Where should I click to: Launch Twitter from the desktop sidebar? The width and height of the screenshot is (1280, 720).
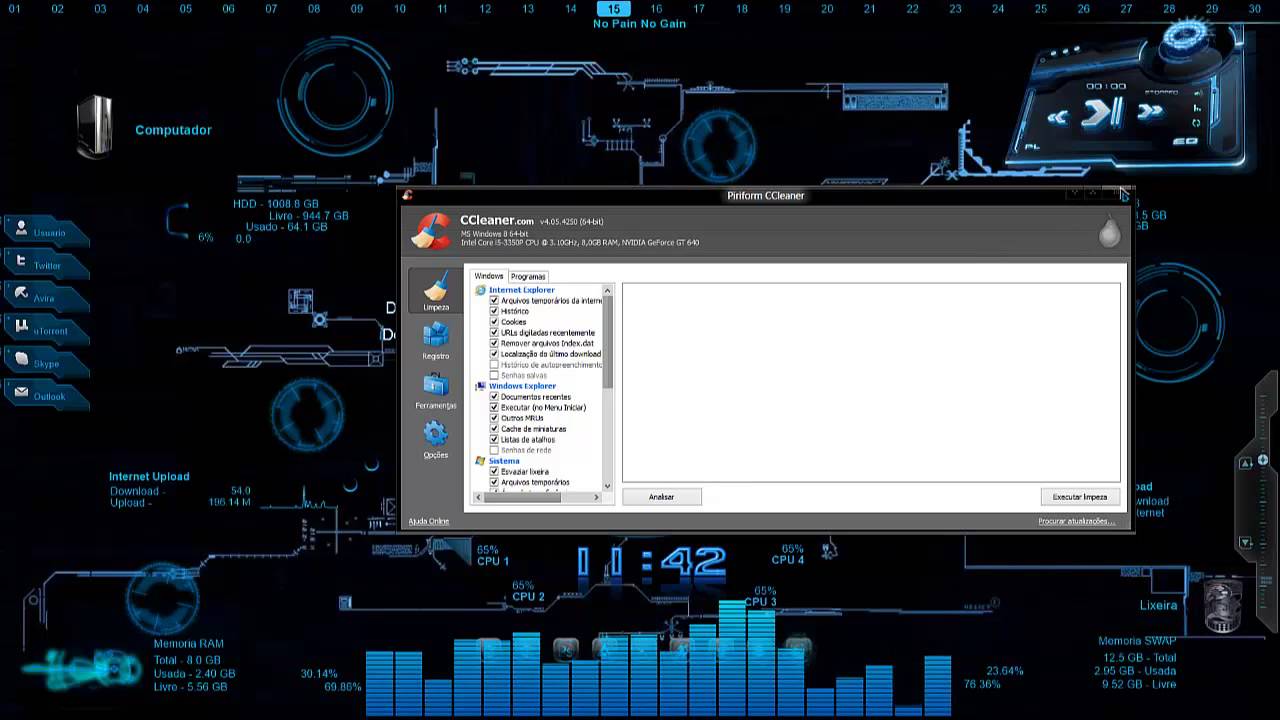(47, 263)
